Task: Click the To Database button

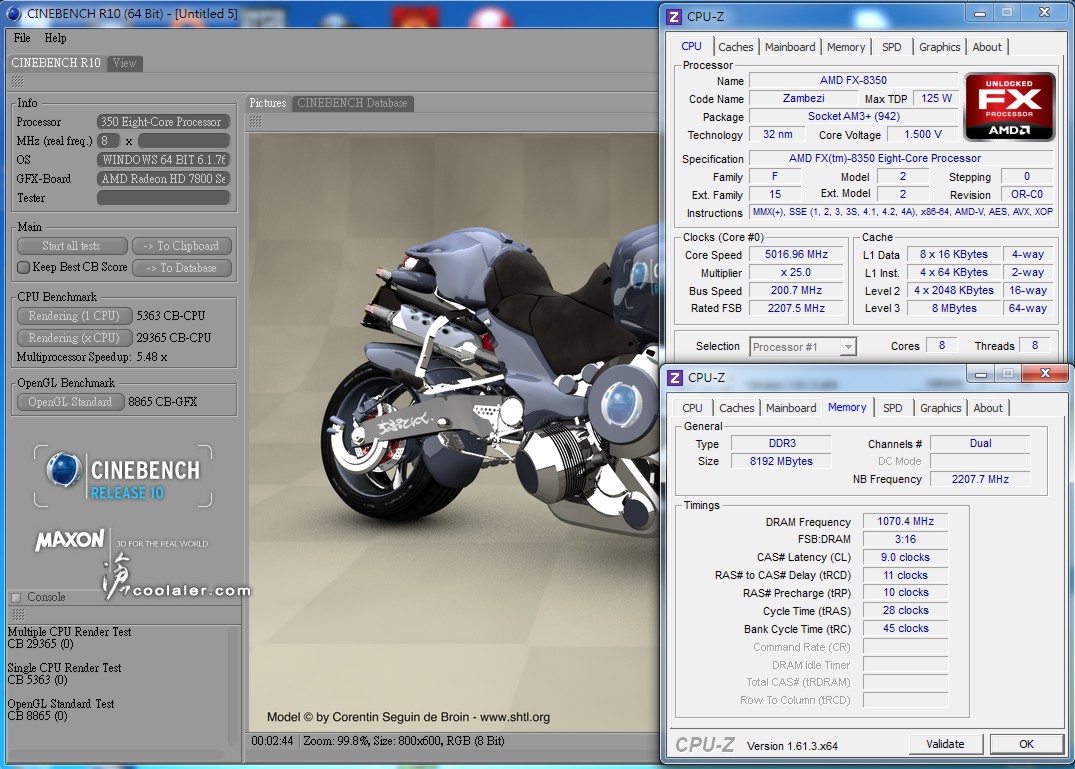Action: pyautogui.click(x=182, y=267)
